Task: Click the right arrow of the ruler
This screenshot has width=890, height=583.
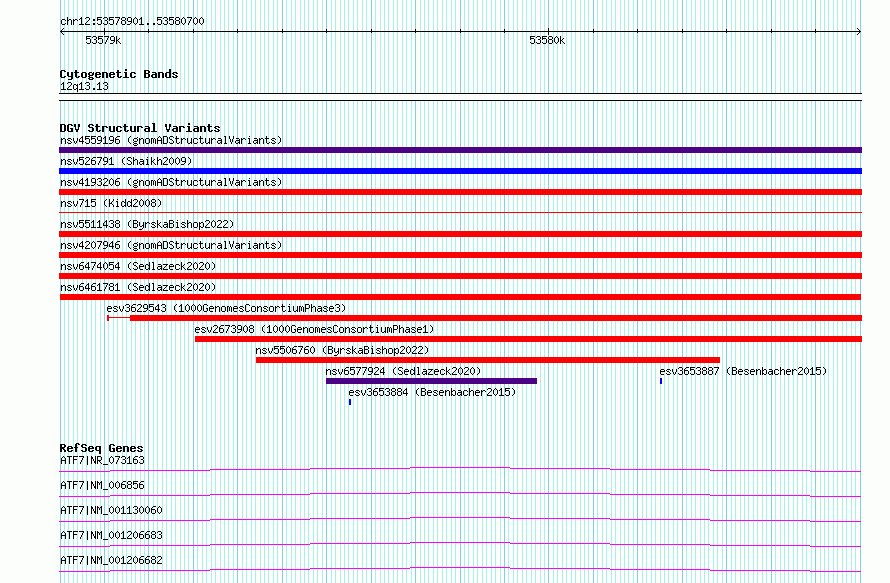Action: click(859, 32)
